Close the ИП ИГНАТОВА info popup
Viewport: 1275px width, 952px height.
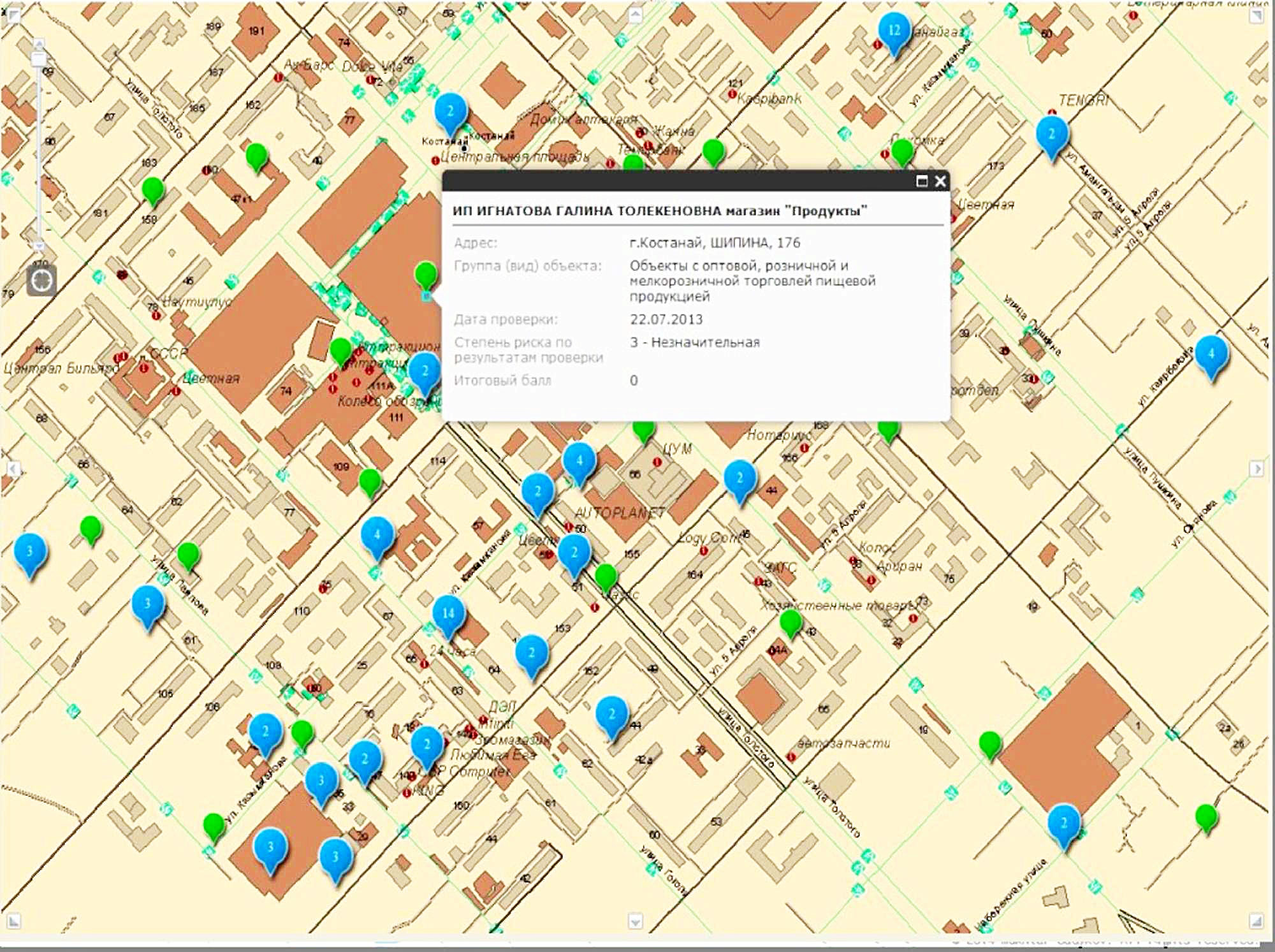tap(940, 181)
